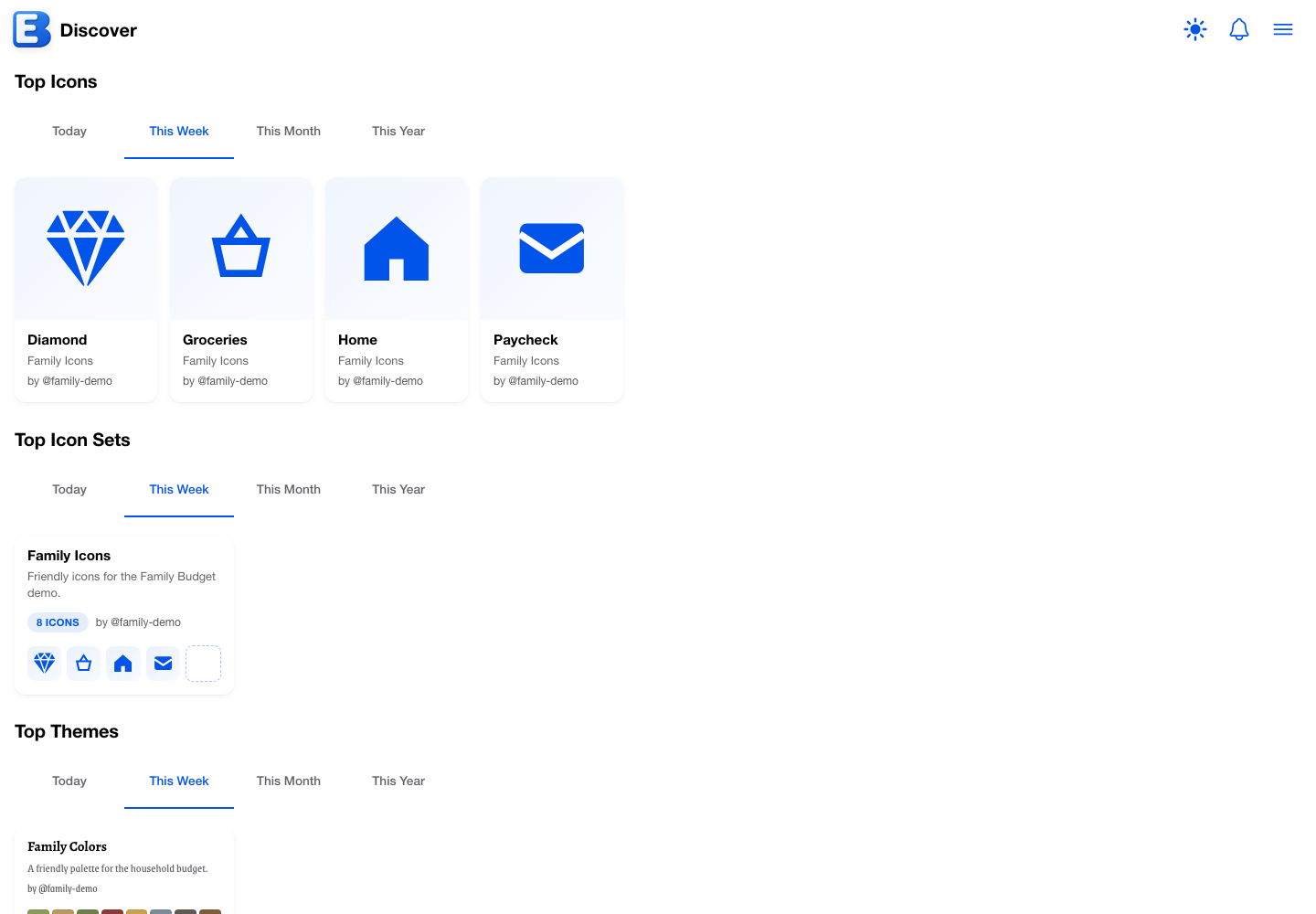Click by @family-demo in the Family Icons set card

tap(138, 622)
